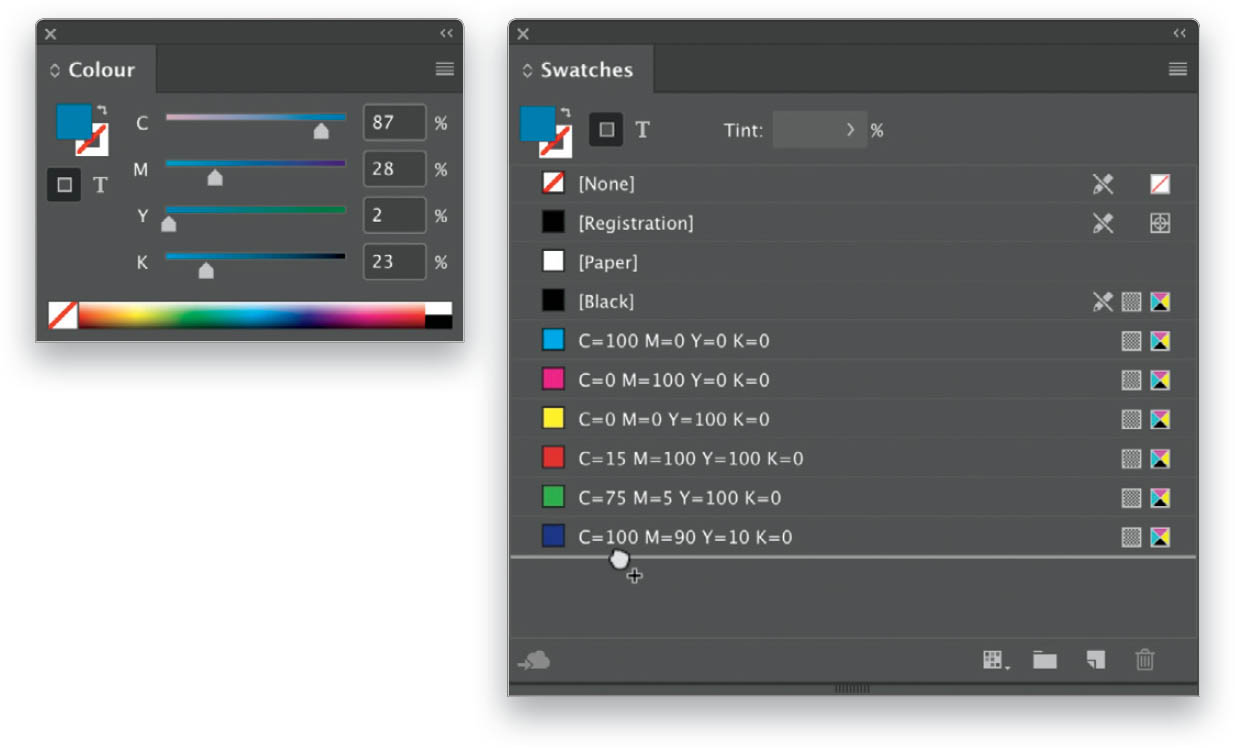1235x748 pixels.
Task: Toggle formatting affects text T in Swatches panel
Action: [643, 130]
